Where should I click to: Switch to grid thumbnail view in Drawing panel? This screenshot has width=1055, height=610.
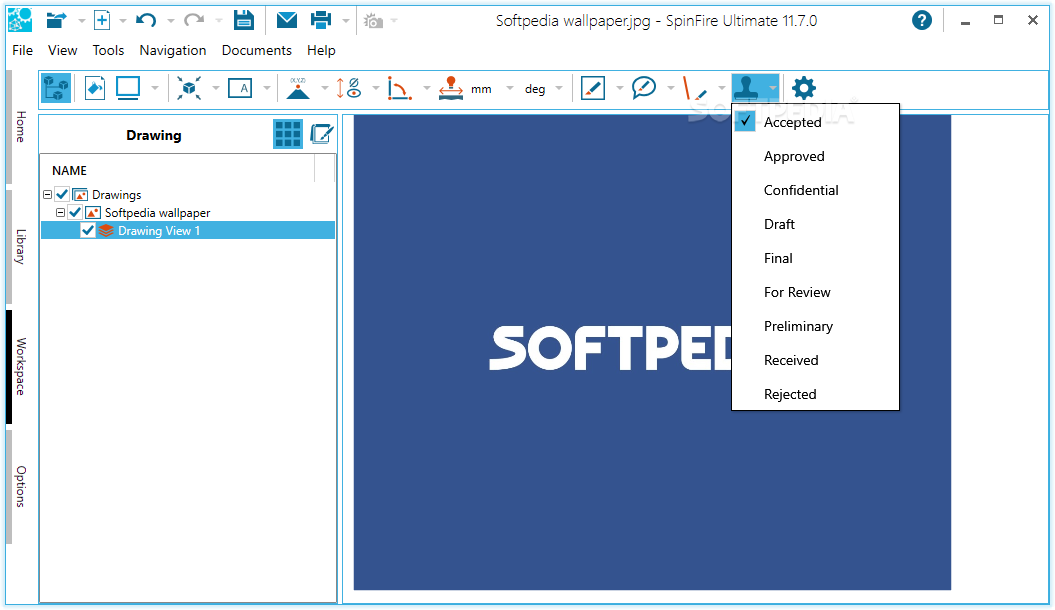(288, 135)
